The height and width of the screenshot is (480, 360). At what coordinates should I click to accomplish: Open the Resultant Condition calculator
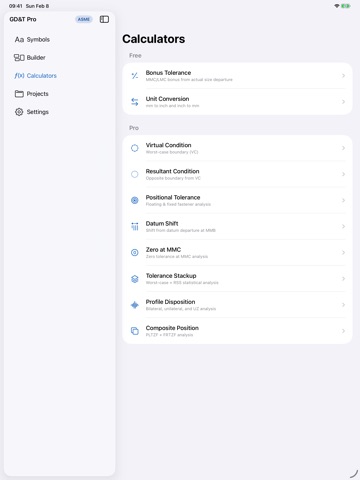tap(237, 174)
